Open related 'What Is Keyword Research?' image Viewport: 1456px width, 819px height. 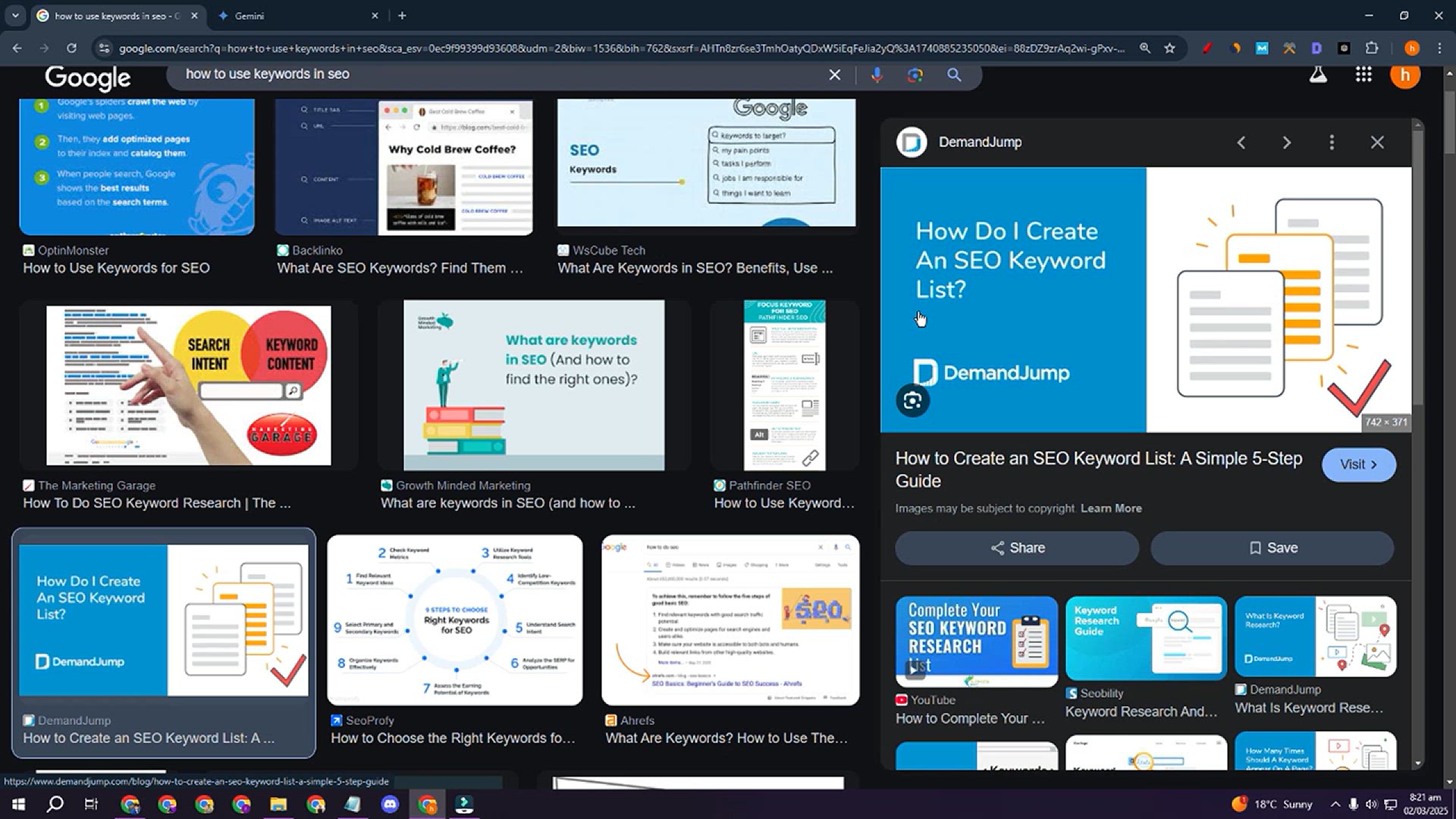pos(1315,636)
